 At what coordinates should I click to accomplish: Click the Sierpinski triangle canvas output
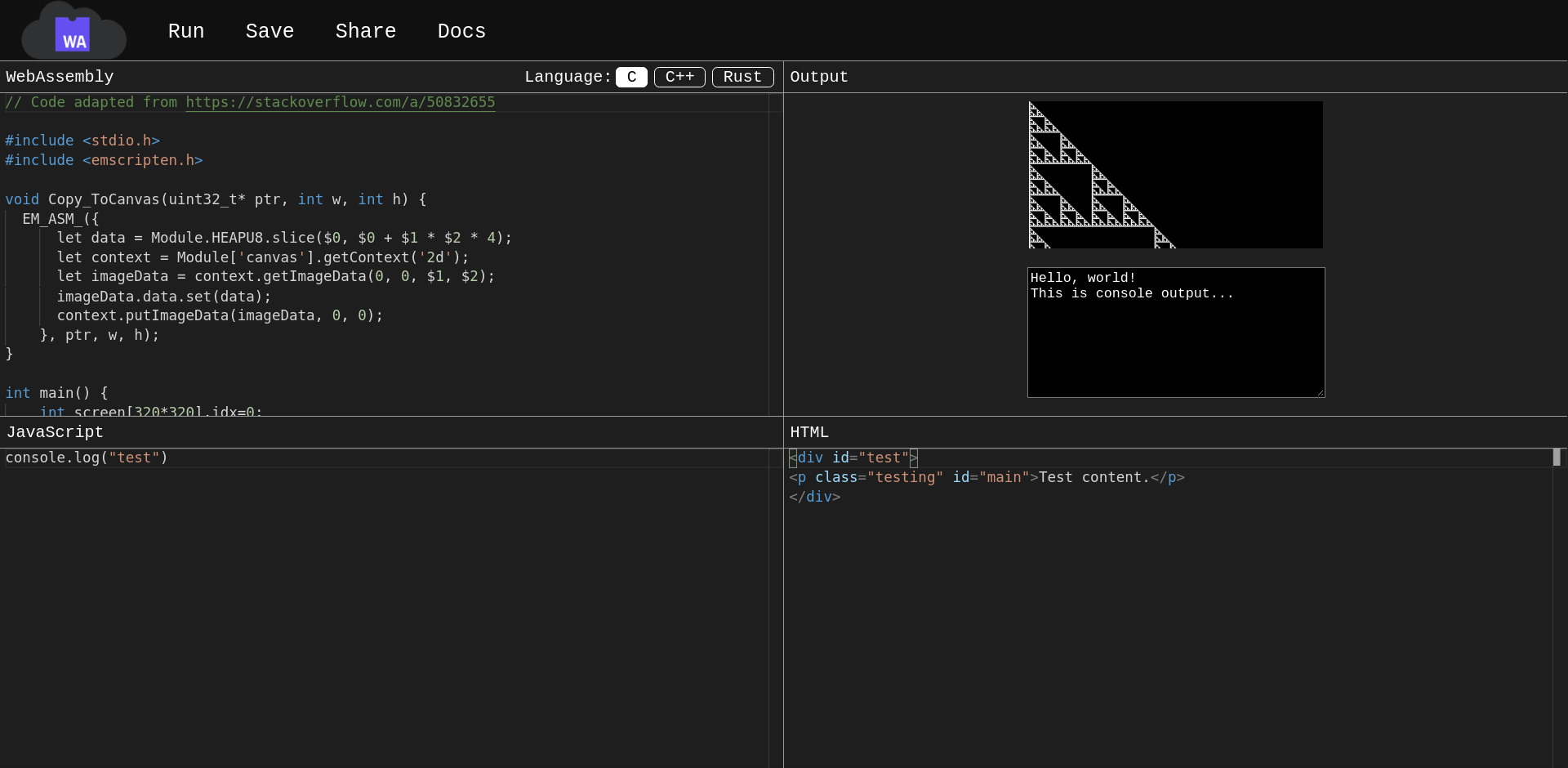(1175, 175)
